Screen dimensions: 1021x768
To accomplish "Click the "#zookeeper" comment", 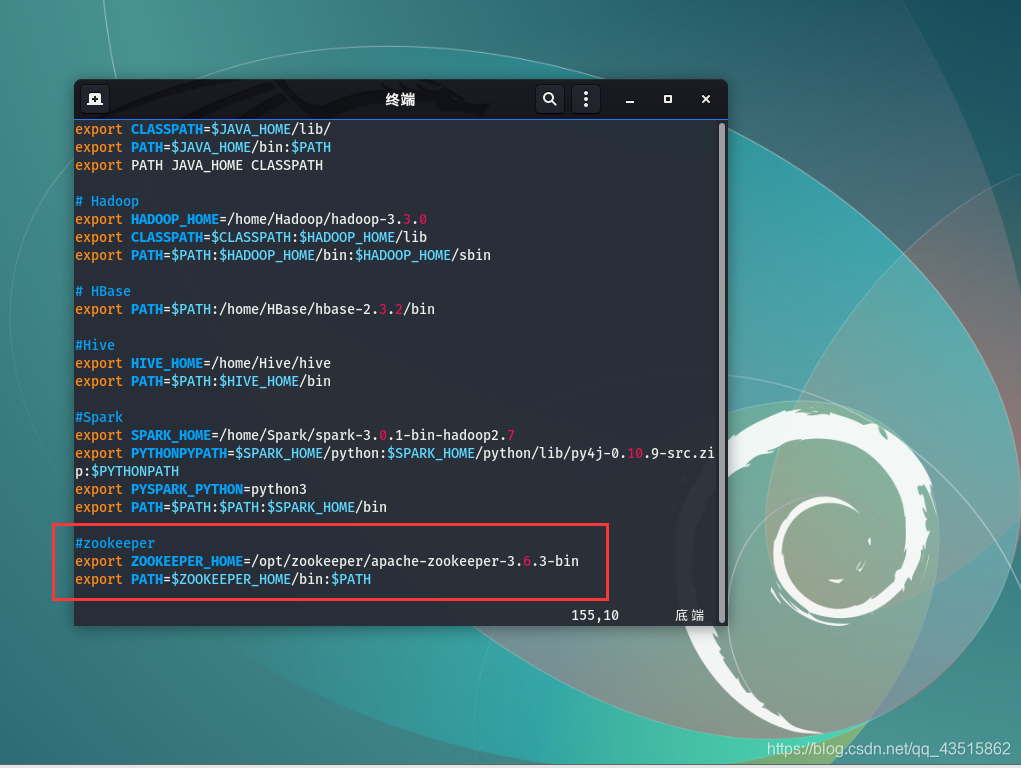I will [x=115, y=543].
